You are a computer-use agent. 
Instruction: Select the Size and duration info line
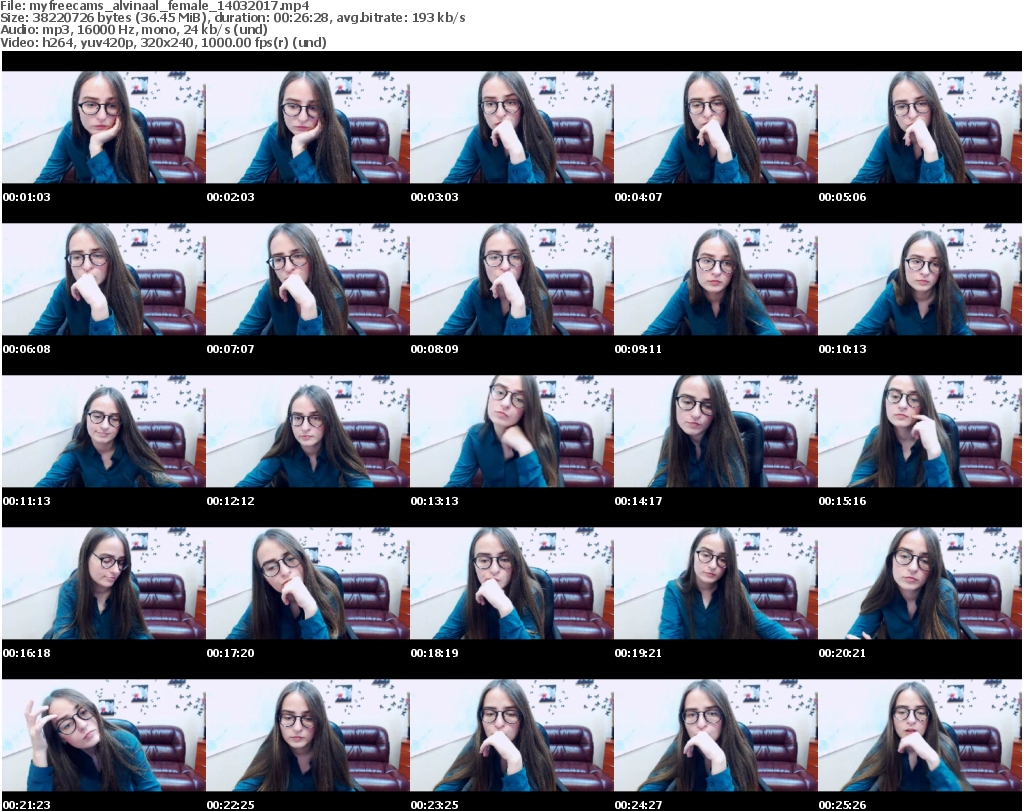coord(232,18)
